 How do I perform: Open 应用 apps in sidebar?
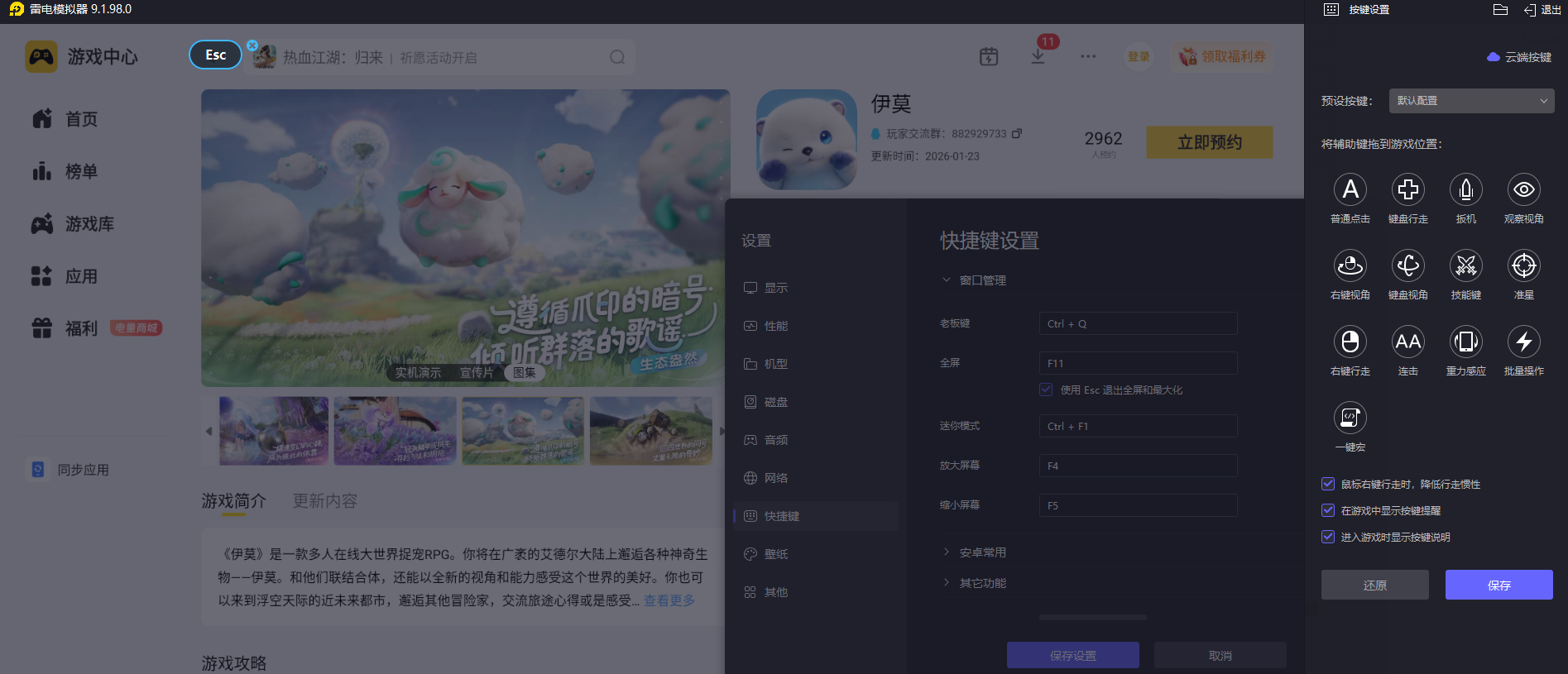pos(65,276)
